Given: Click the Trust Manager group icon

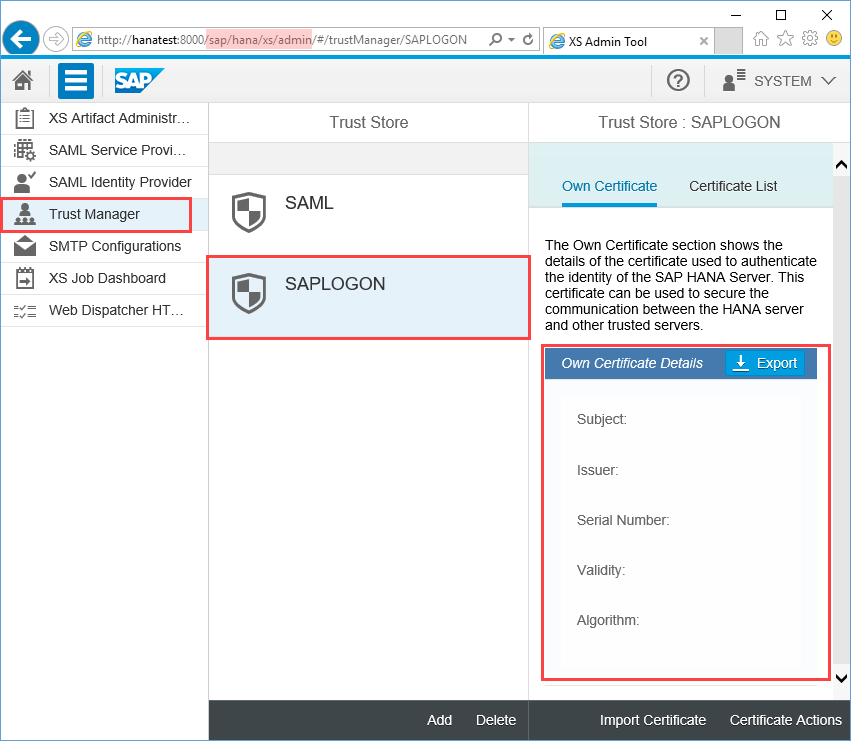Looking at the screenshot, I should [24, 214].
